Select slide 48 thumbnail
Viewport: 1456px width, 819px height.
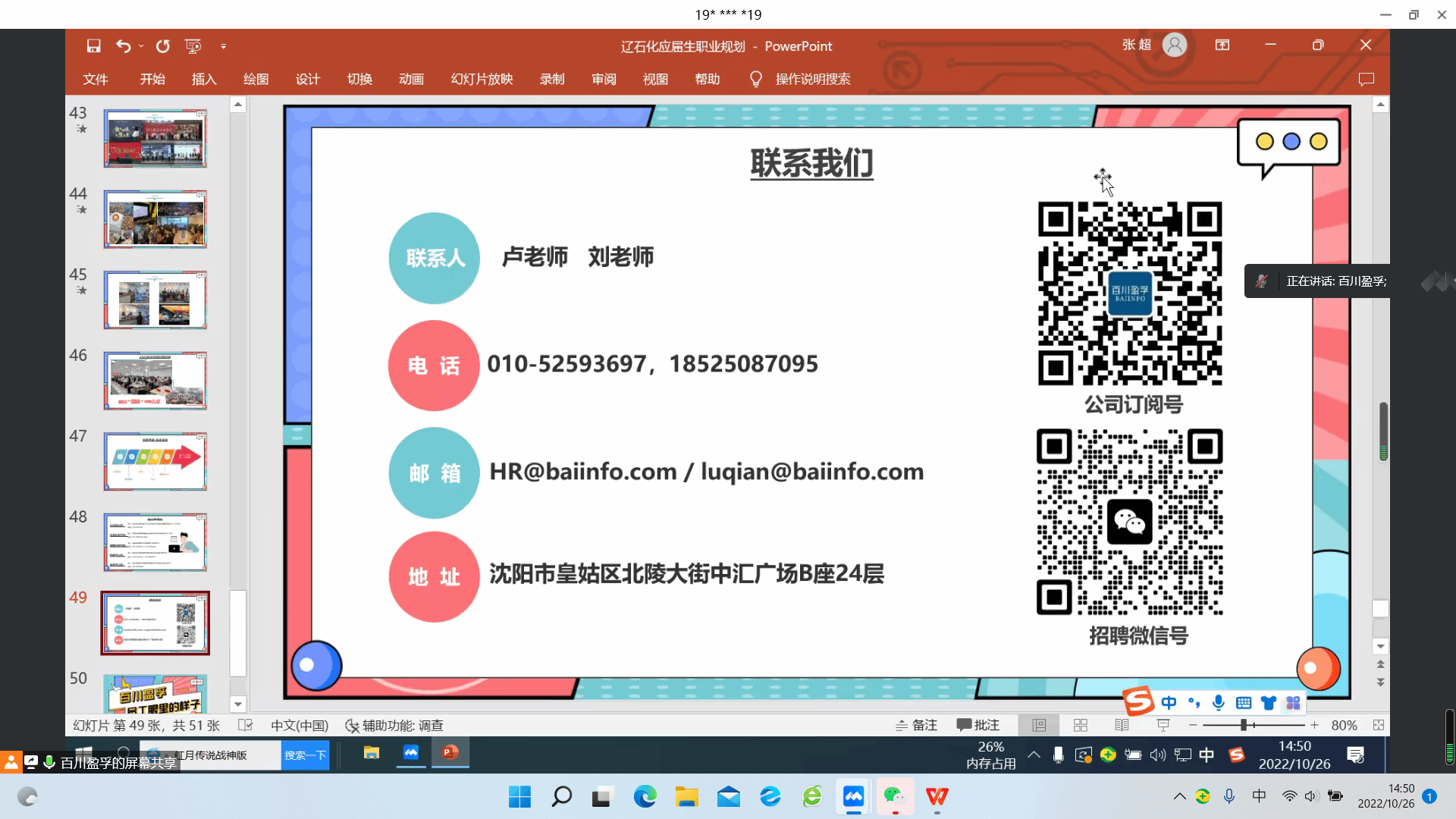(x=155, y=543)
